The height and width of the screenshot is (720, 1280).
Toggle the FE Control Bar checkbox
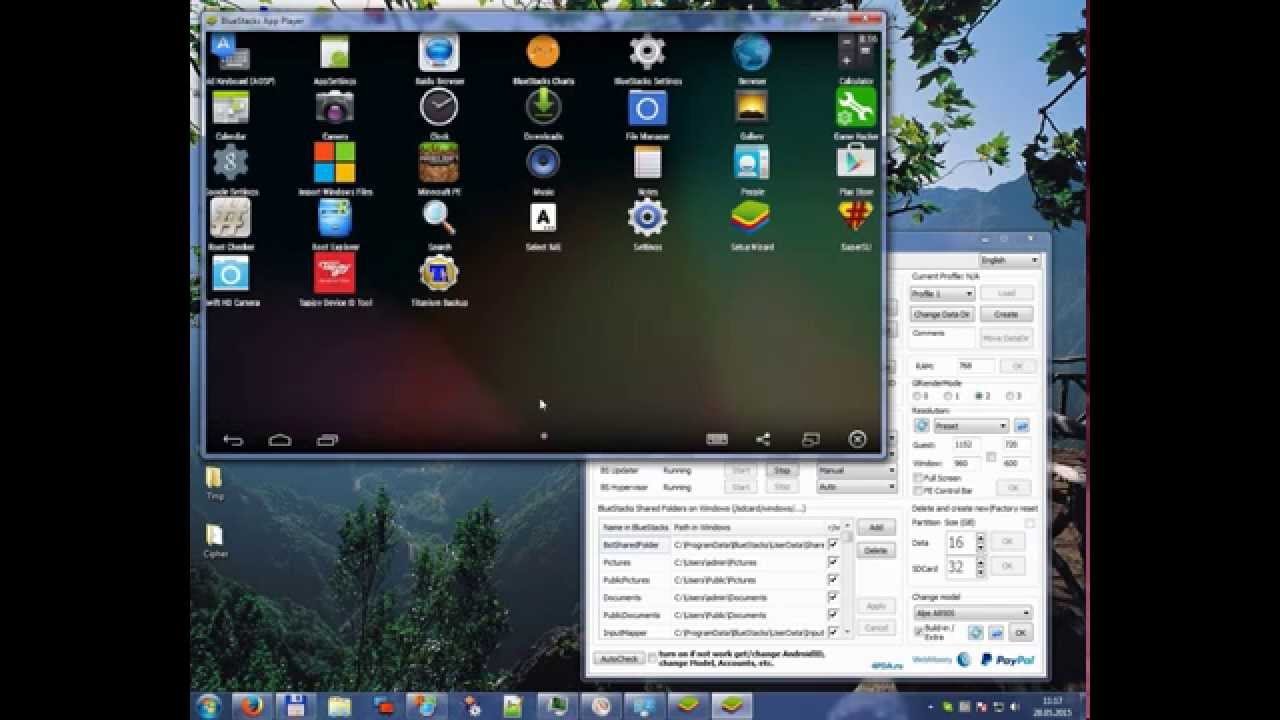pyautogui.click(x=918, y=491)
